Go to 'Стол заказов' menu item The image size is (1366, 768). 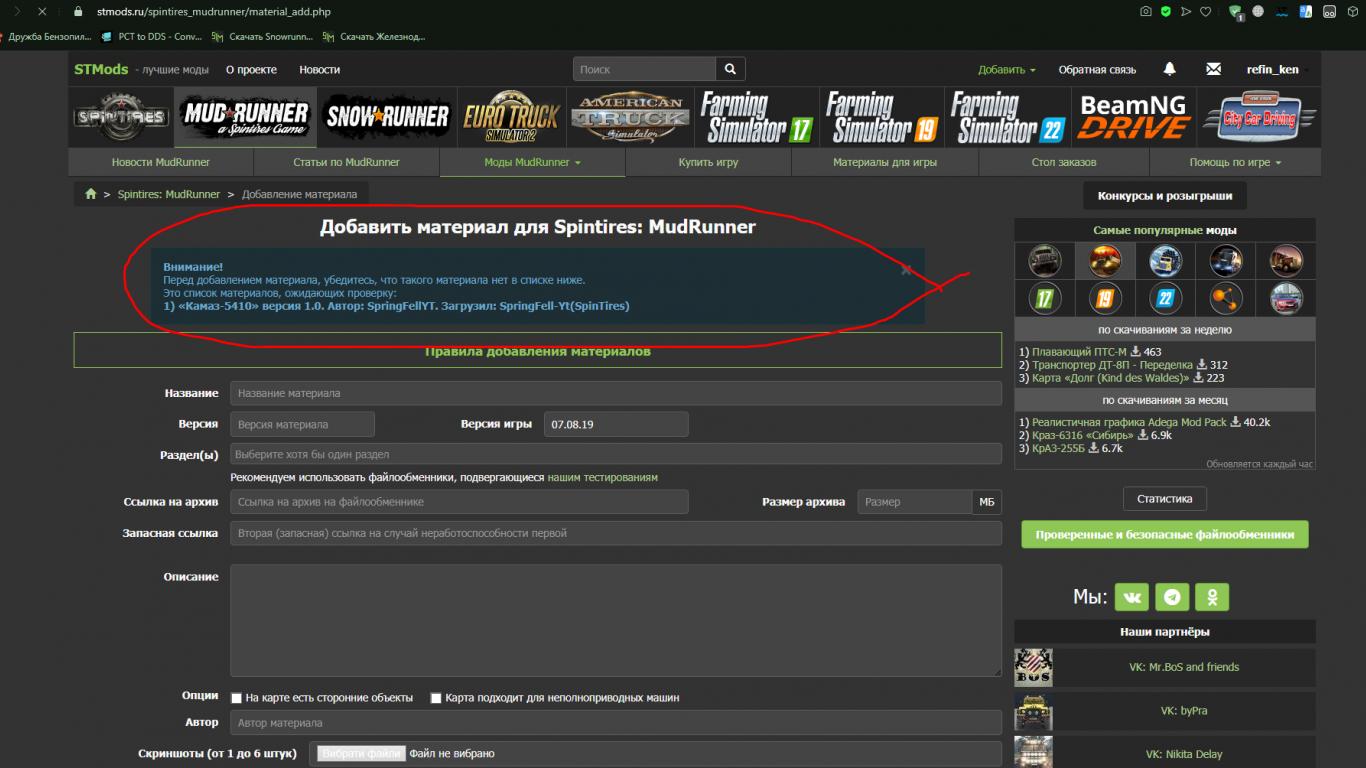coord(1063,162)
